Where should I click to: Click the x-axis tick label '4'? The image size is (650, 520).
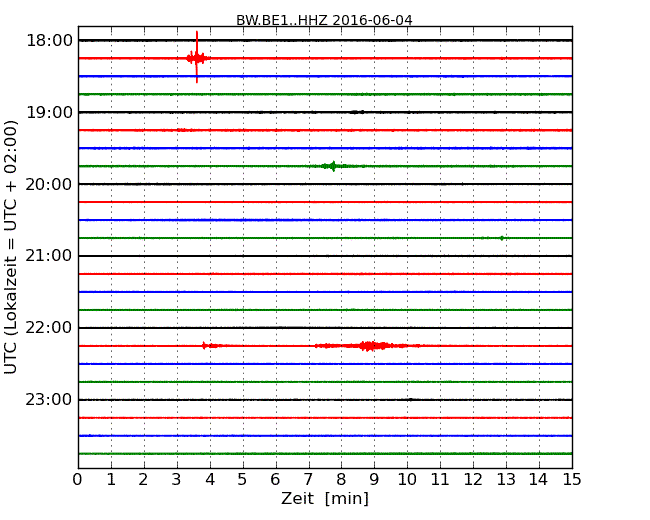point(210,479)
